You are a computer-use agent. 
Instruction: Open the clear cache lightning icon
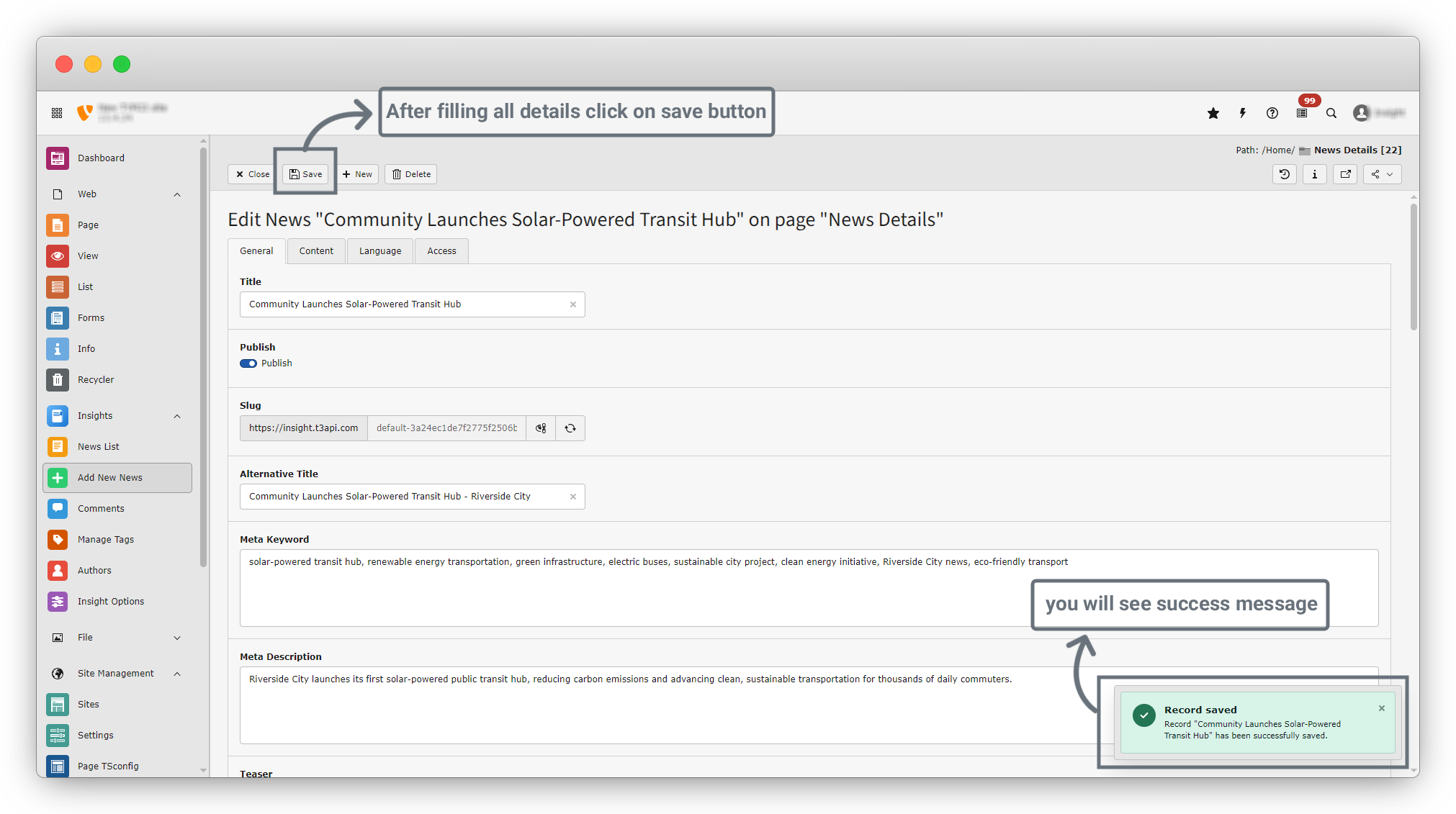pos(1243,113)
